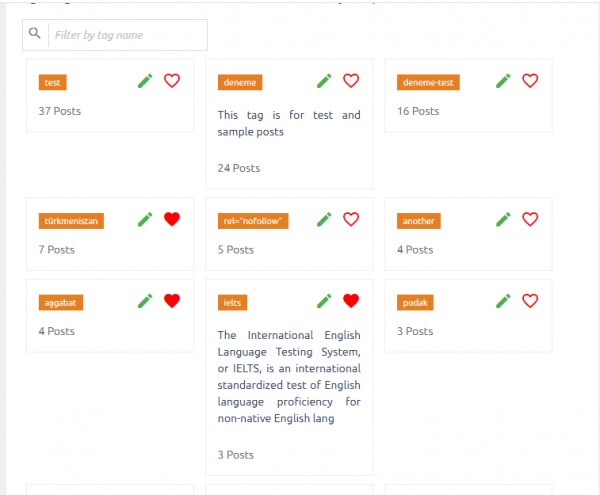600x495 pixels.
Task: Toggle heart on ielts tag
Action: click(x=350, y=300)
